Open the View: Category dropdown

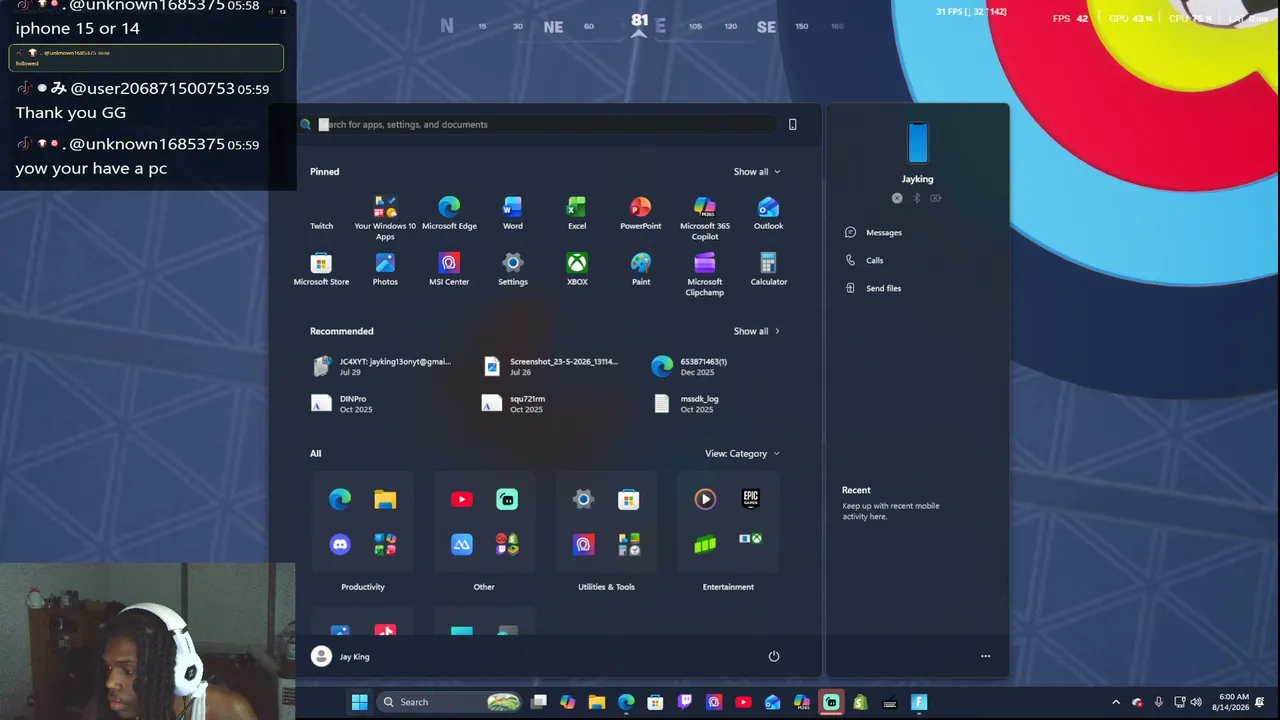tap(742, 454)
